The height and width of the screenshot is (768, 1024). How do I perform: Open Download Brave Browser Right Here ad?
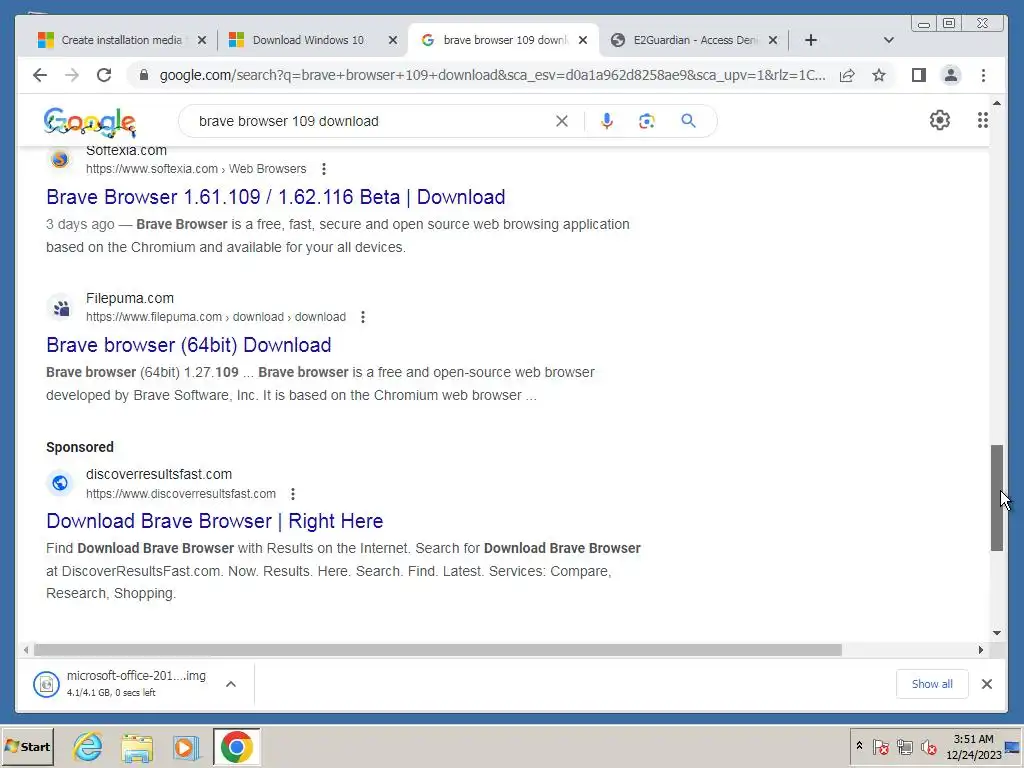215,521
